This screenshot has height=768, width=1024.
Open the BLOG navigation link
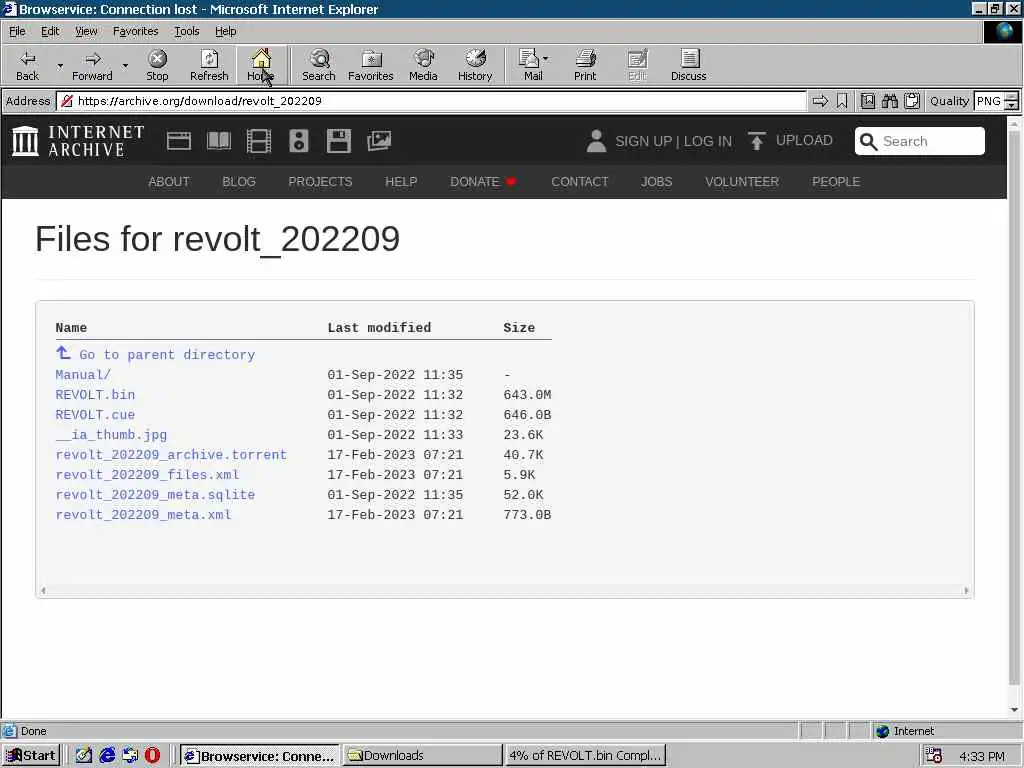tap(238, 182)
